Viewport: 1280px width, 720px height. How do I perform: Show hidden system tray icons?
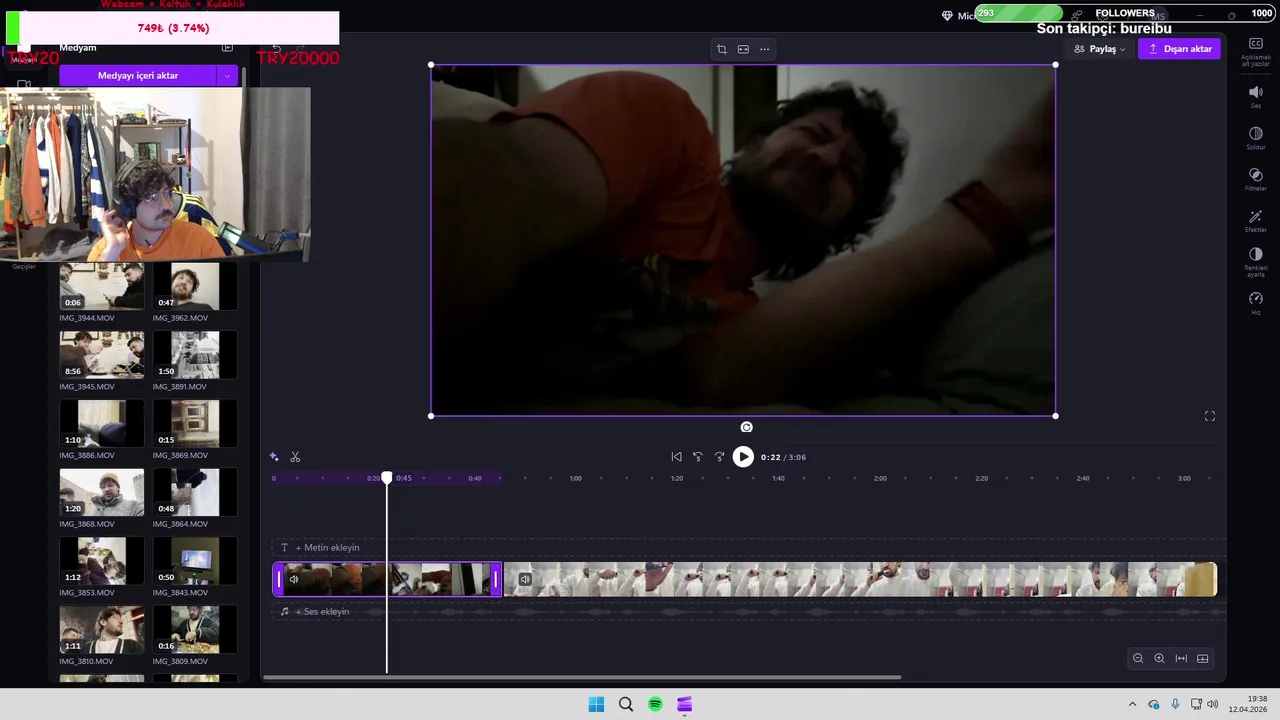pyautogui.click(x=1132, y=704)
